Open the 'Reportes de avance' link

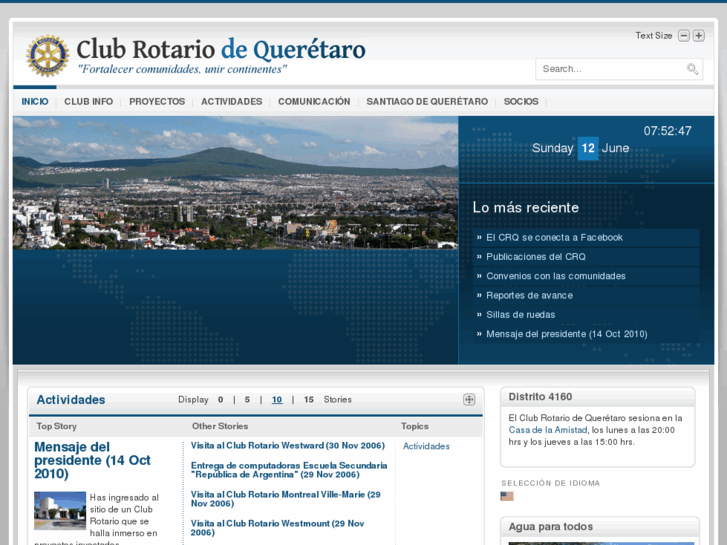tap(529, 295)
